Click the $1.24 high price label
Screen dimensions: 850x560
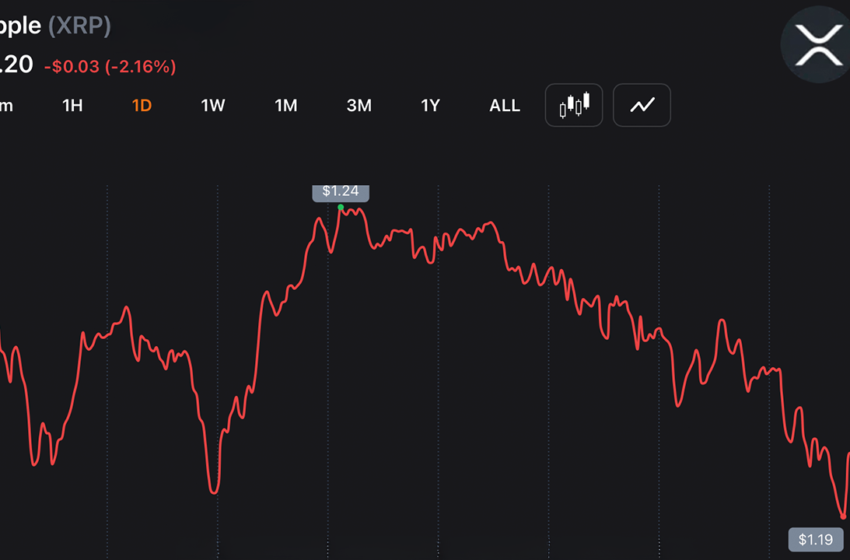pyautogui.click(x=340, y=192)
